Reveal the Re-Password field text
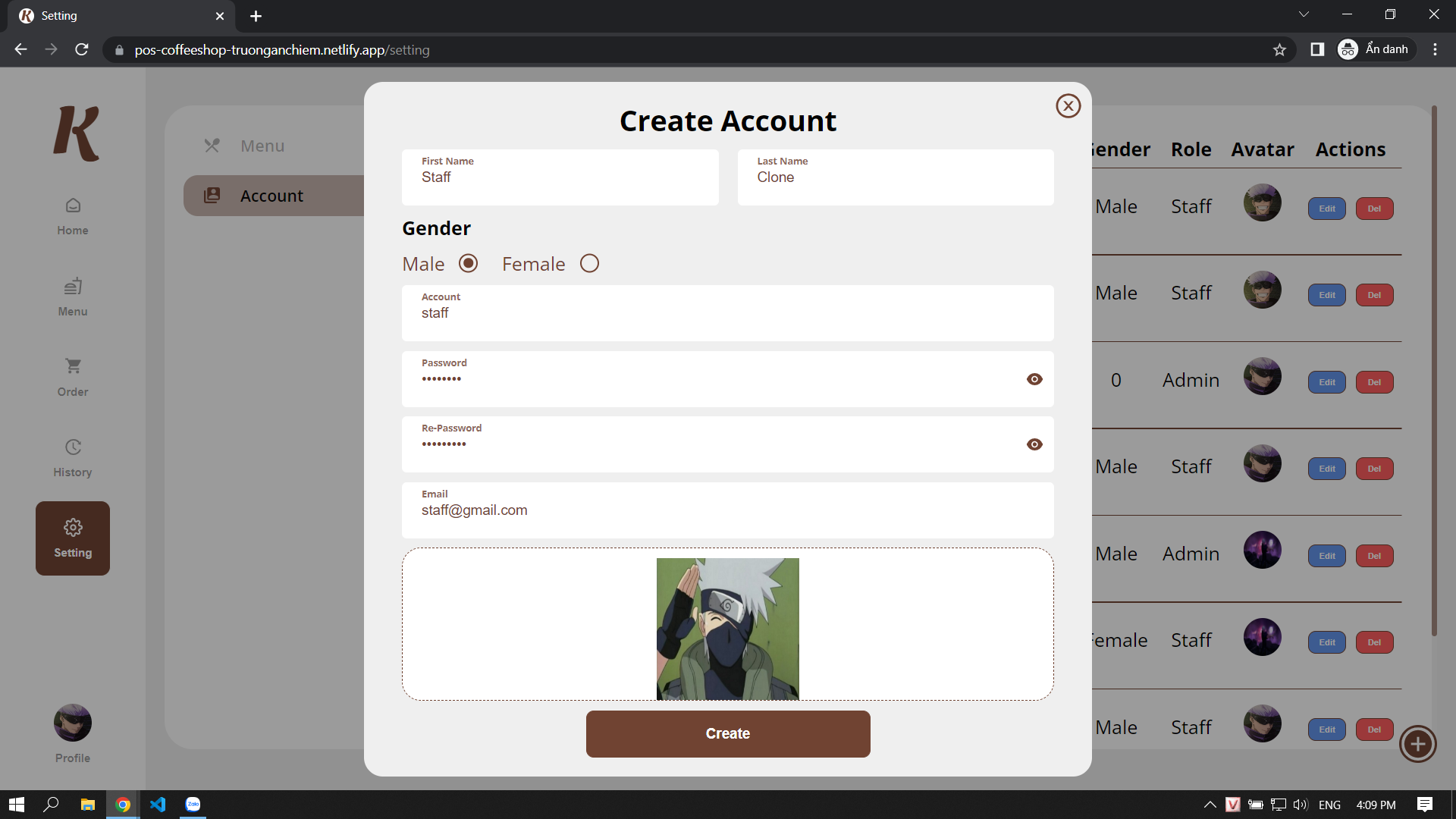 click(1034, 444)
